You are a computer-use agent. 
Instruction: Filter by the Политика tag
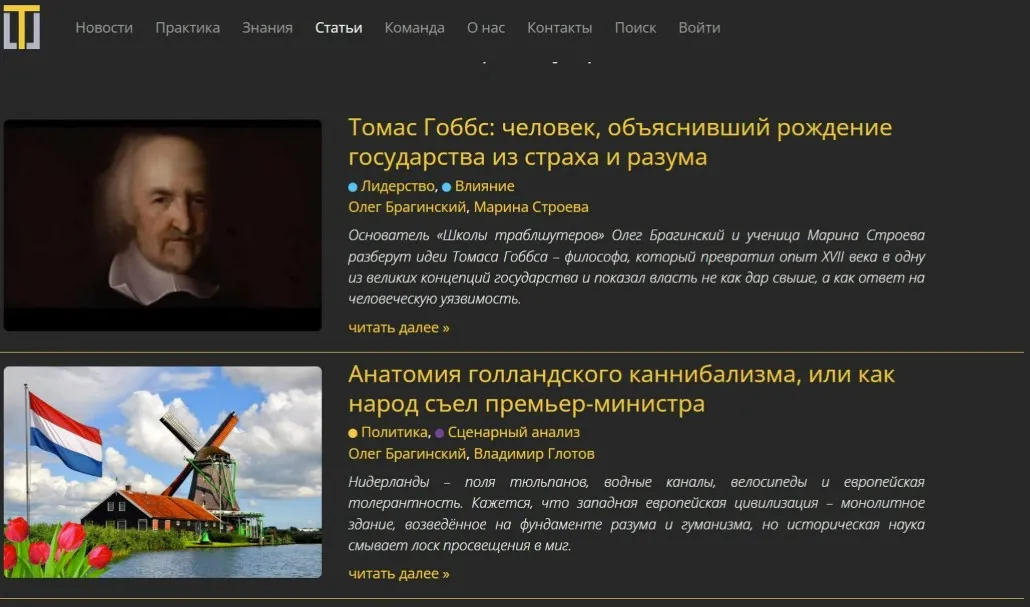click(394, 432)
